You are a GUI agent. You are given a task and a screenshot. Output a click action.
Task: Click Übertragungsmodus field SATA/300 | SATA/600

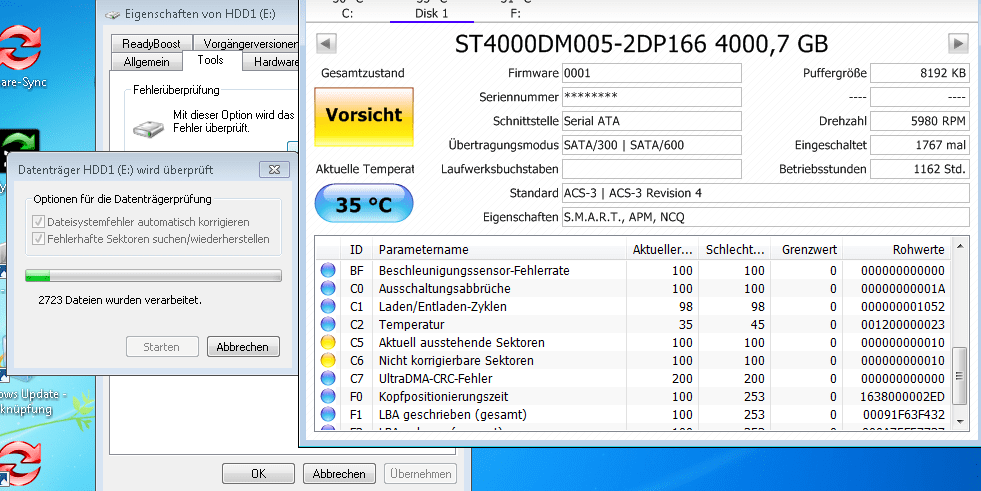pyautogui.click(x=651, y=145)
